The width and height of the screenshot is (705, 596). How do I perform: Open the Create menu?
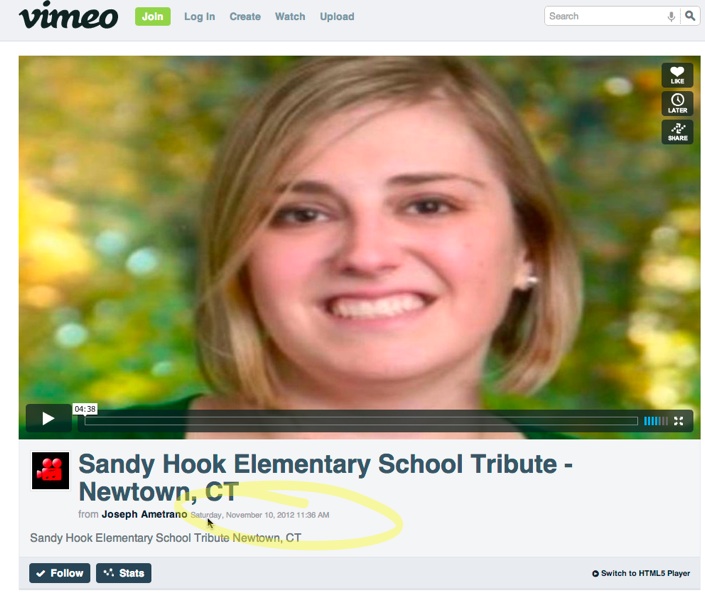click(245, 17)
